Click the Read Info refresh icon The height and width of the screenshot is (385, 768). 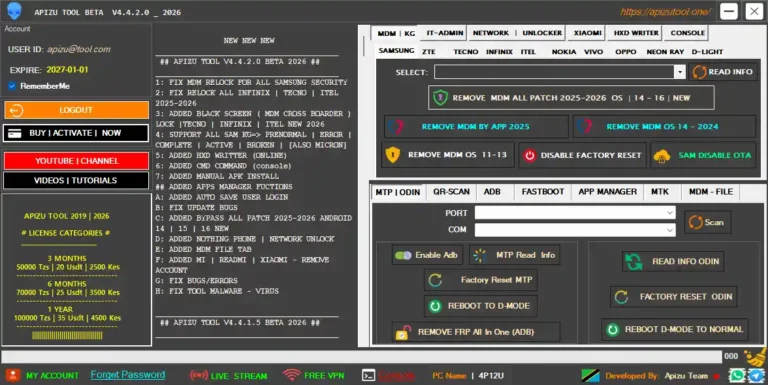click(699, 72)
